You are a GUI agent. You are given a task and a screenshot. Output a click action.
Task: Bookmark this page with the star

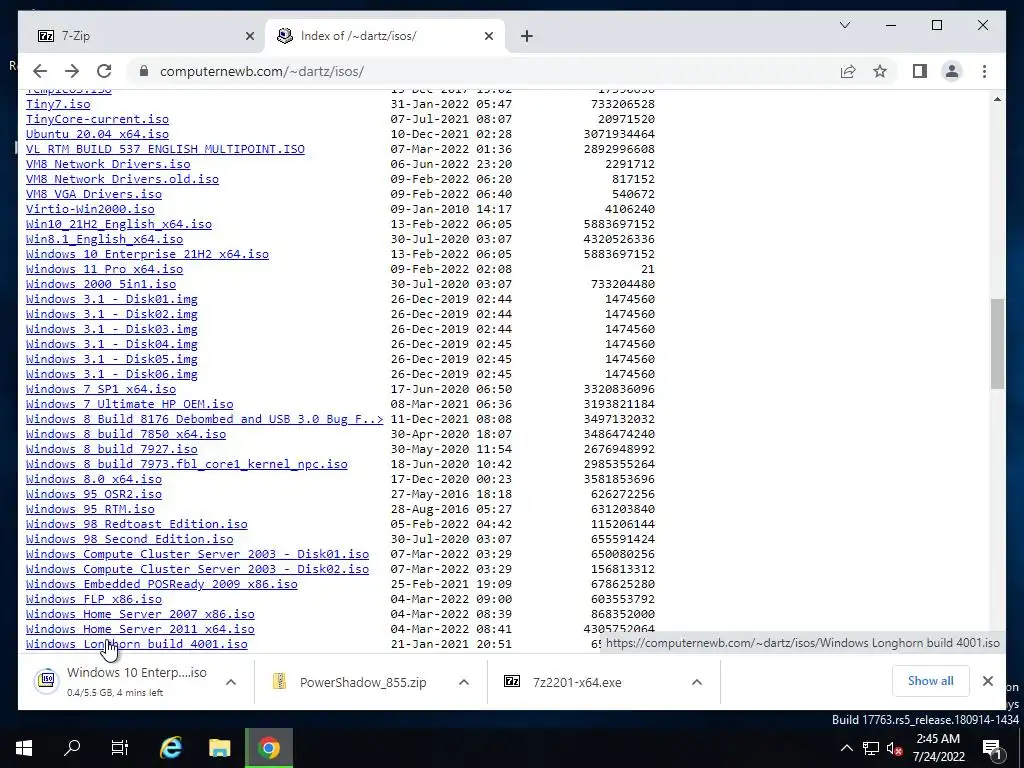[x=880, y=71]
